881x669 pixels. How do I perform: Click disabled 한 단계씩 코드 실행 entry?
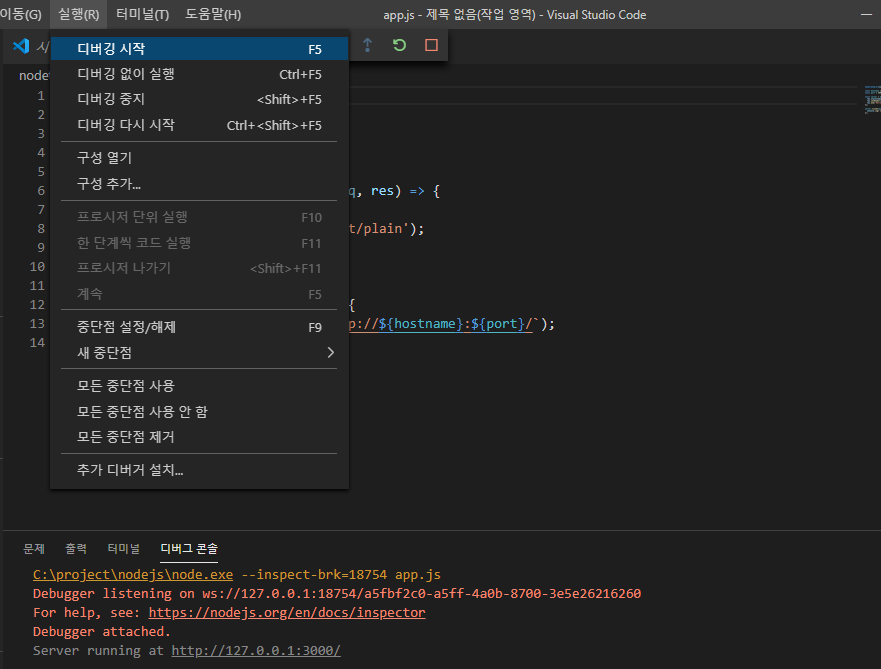(x=199, y=243)
